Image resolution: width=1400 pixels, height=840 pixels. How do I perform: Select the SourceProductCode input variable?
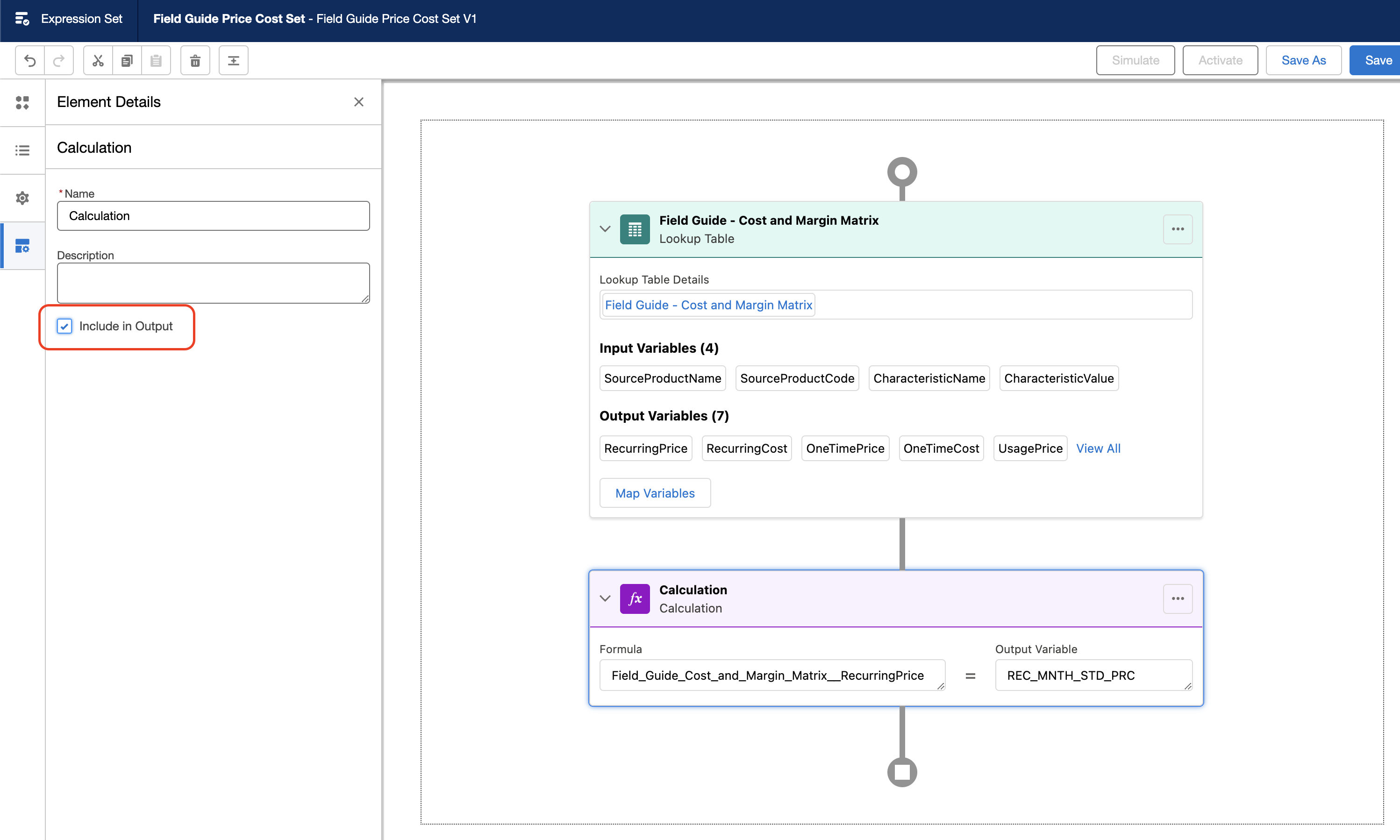pos(797,378)
